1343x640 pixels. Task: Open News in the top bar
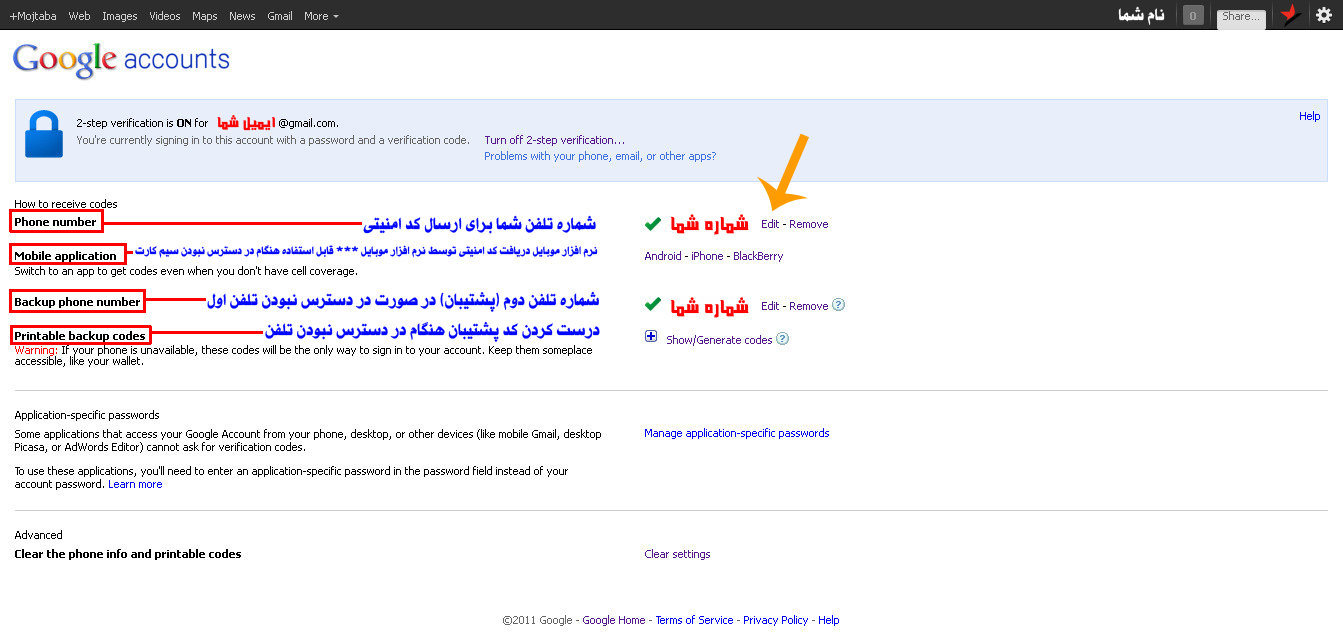tap(242, 16)
